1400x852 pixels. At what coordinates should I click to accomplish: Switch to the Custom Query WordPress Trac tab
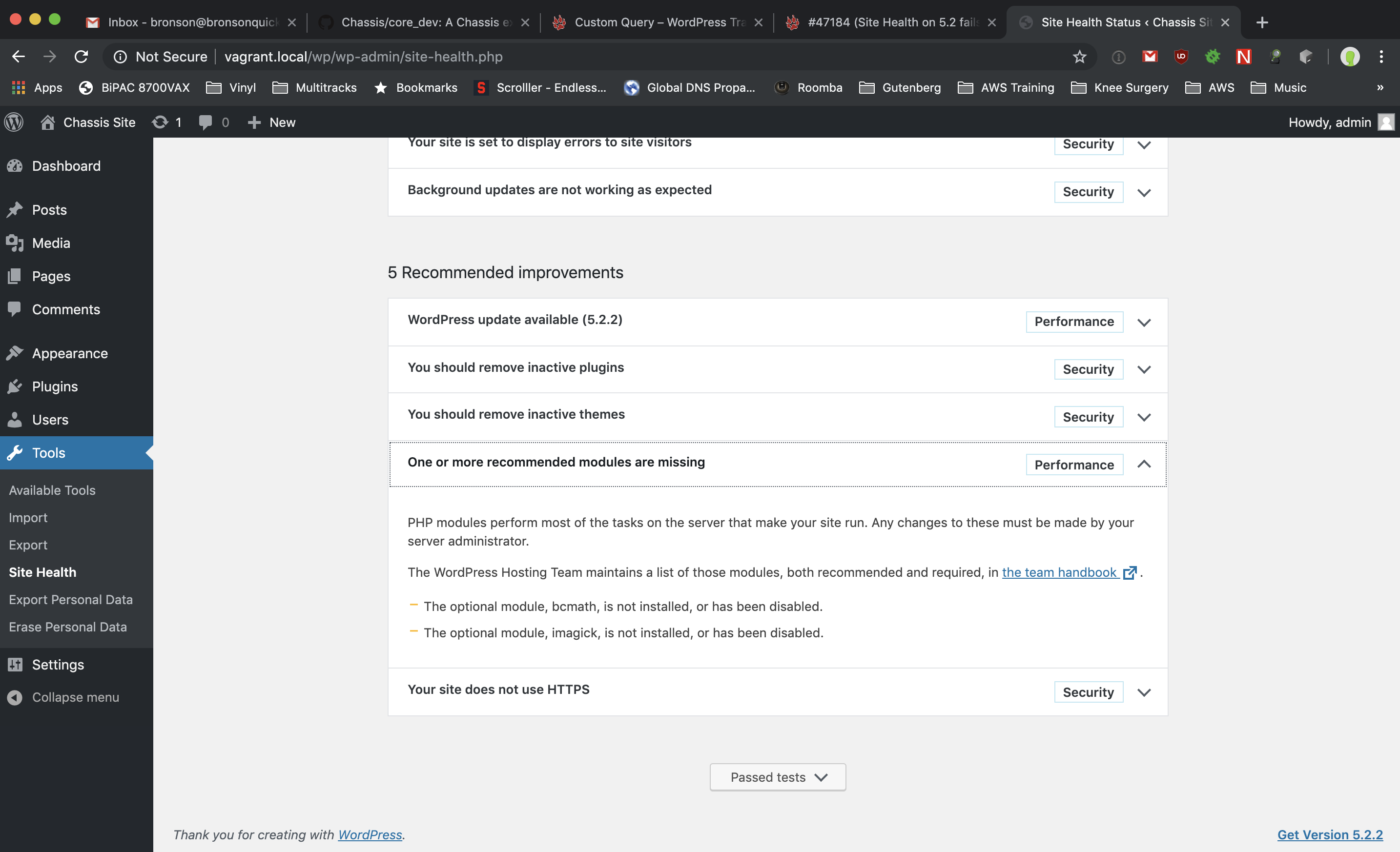tap(659, 22)
